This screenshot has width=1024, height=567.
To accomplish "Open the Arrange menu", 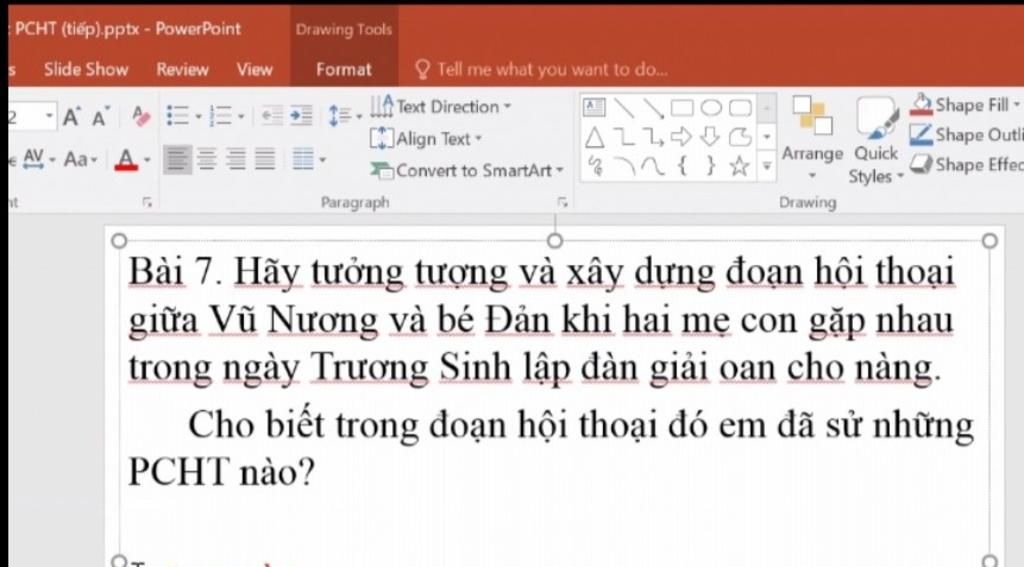I will tap(812, 138).
